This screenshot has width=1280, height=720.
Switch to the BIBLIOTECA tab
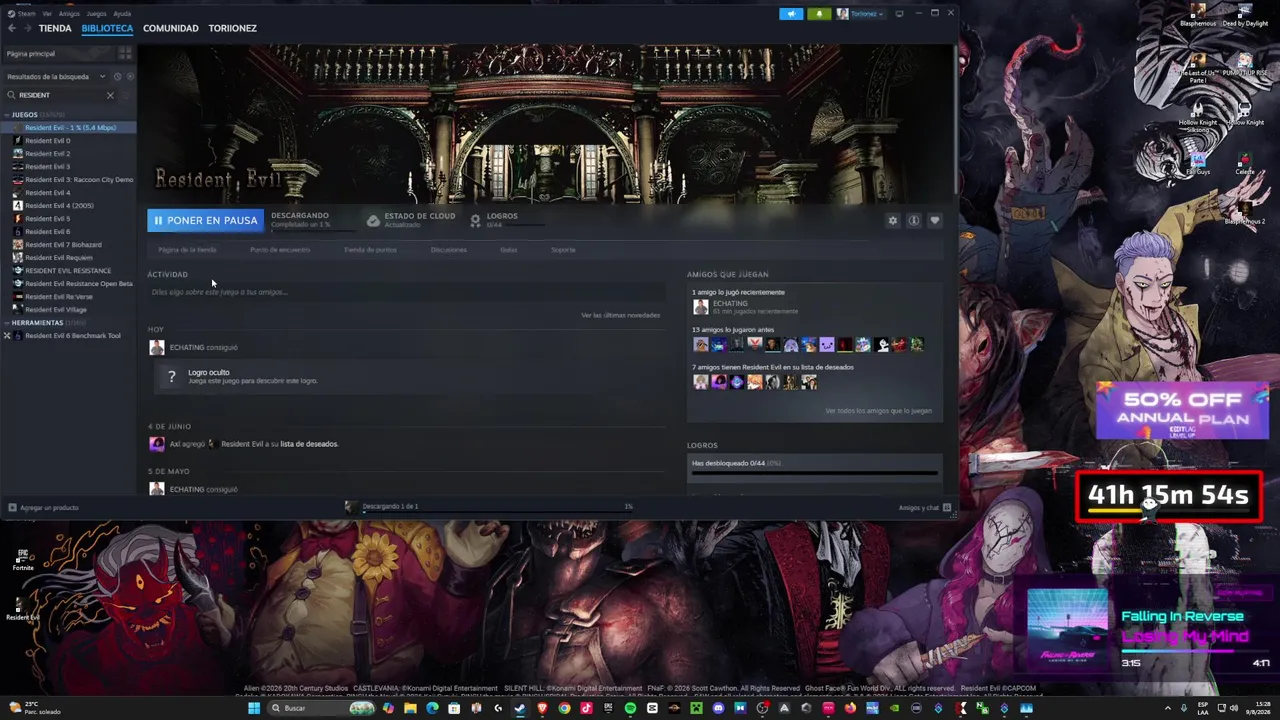(x=107, y=28)
